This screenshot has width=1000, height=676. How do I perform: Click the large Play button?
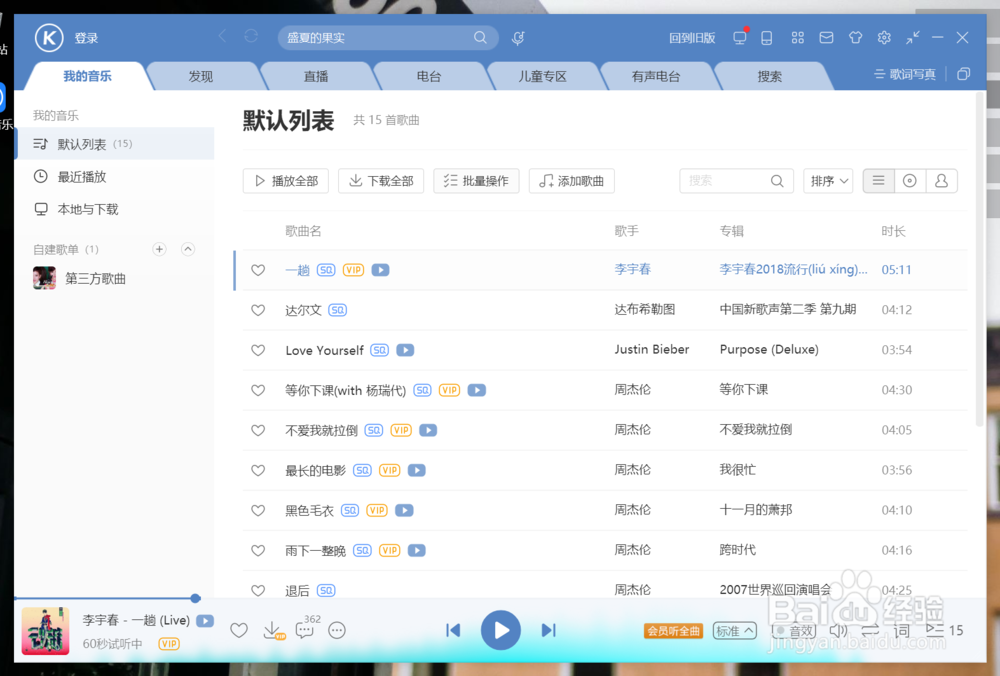coord(501,630)
